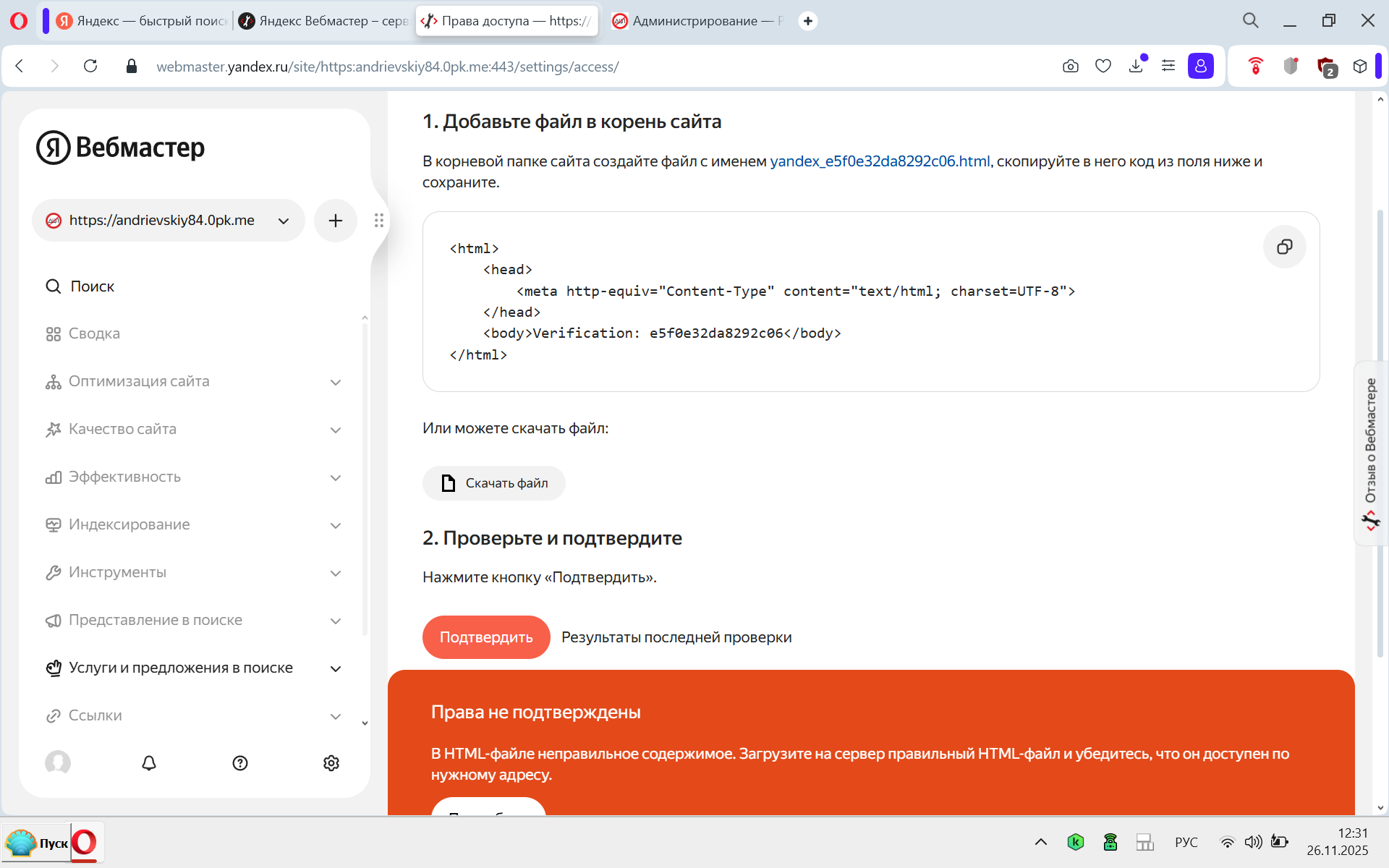Open site selector dropdown andrievskiy84.0pk.me
Viewport: 1389px width, 868px height.
point(168,221)
